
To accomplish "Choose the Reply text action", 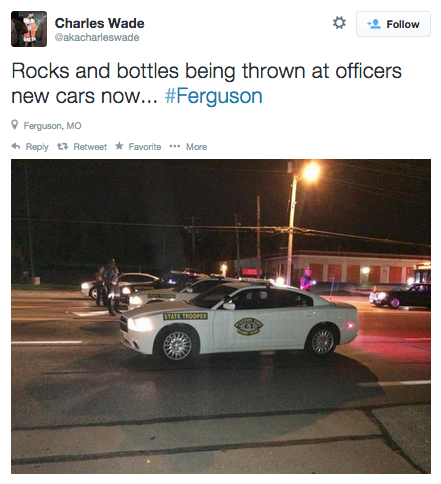I will pos(37,147).
